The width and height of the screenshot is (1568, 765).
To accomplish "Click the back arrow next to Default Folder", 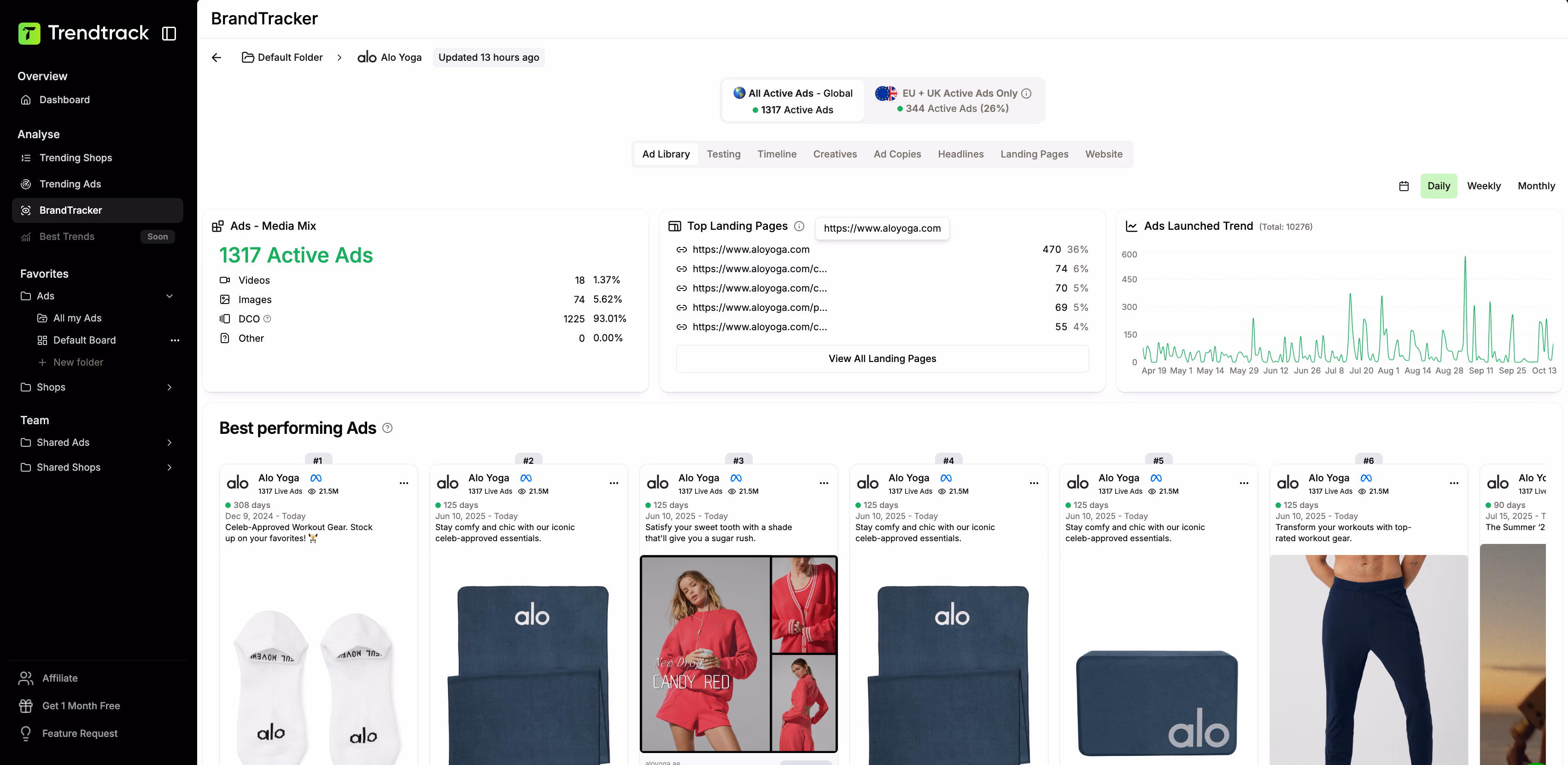I will coord(216,57).
